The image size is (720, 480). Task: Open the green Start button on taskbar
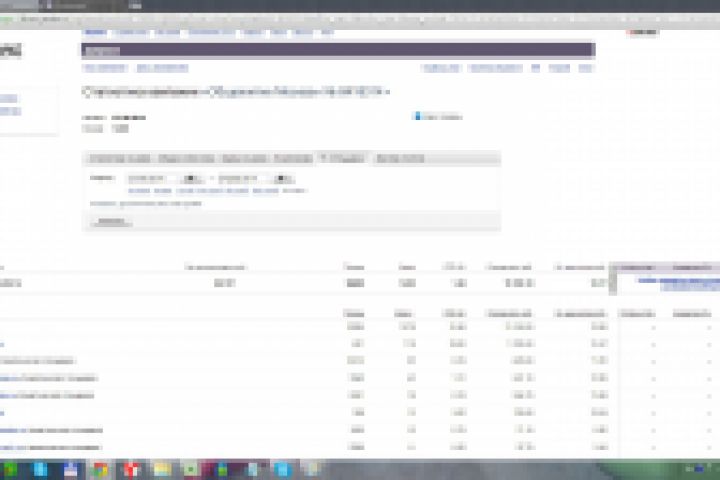click(x=10, y=469)
